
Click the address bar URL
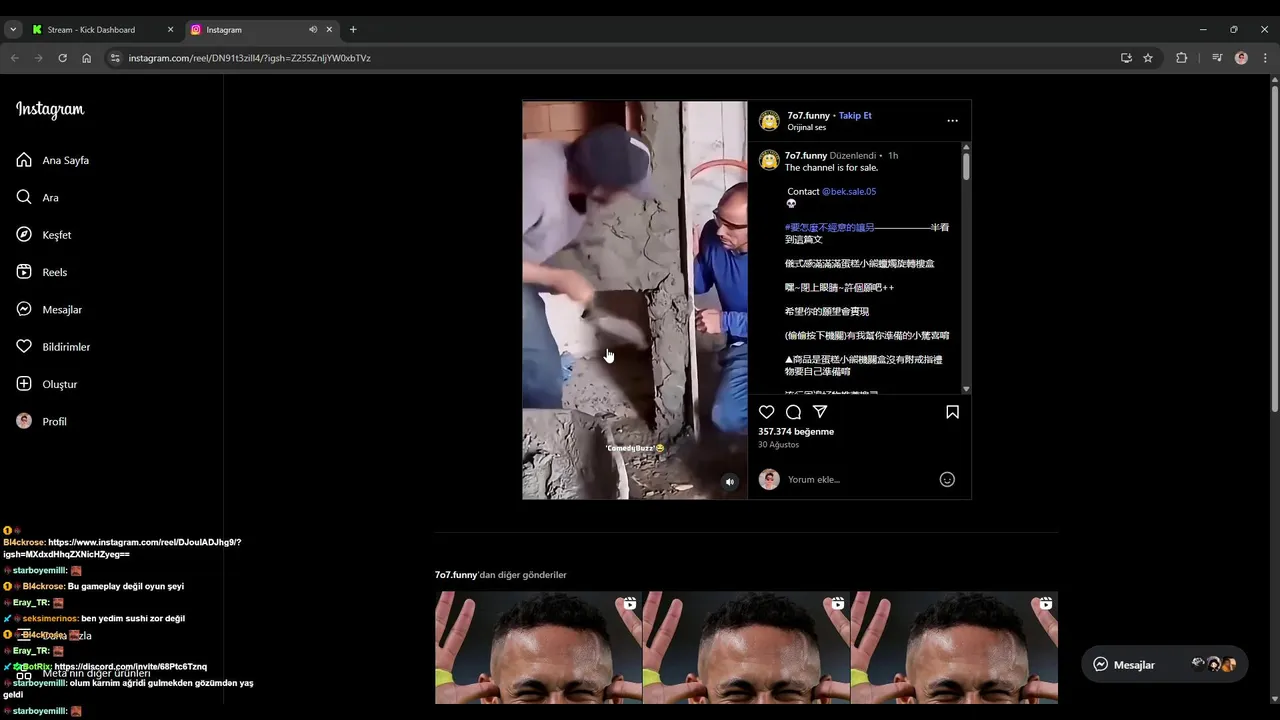[250, 58]
